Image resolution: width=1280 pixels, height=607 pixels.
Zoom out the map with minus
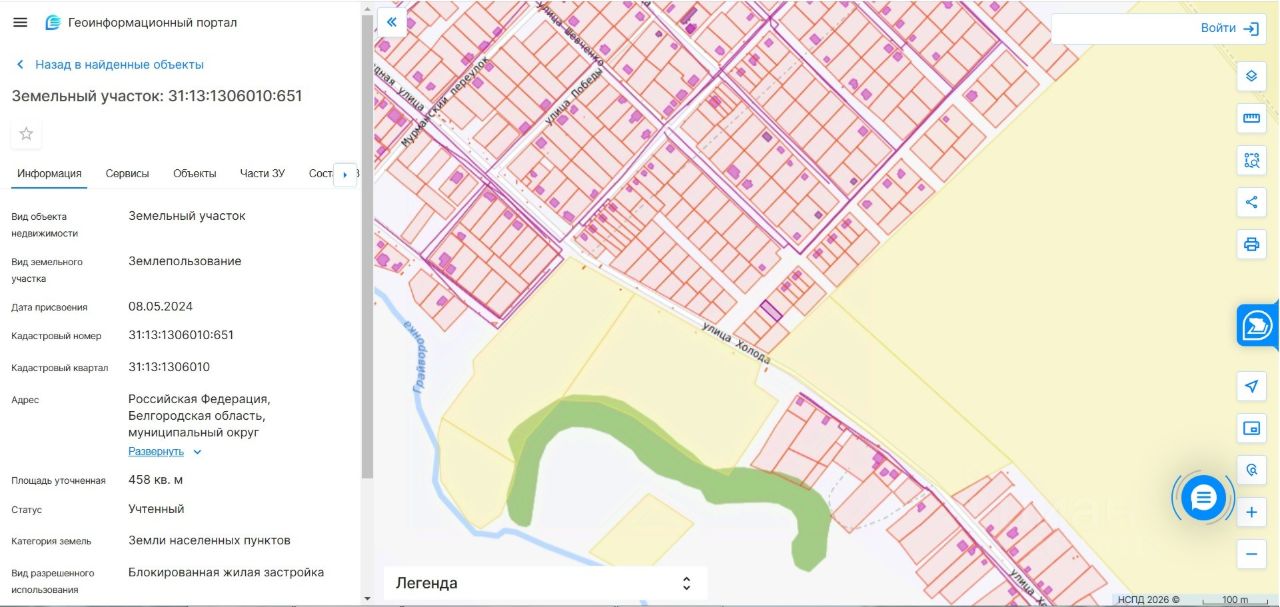point(1251,553)
